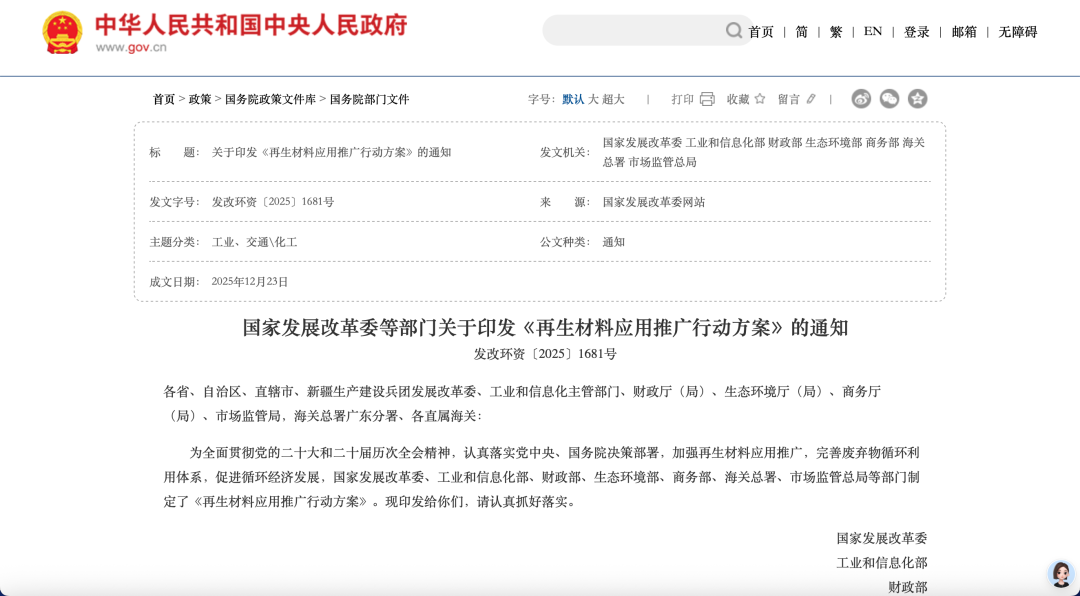Switch to traditional Chinese 繁
Viewport: 1080px width, 596px height.
(835, 32)
